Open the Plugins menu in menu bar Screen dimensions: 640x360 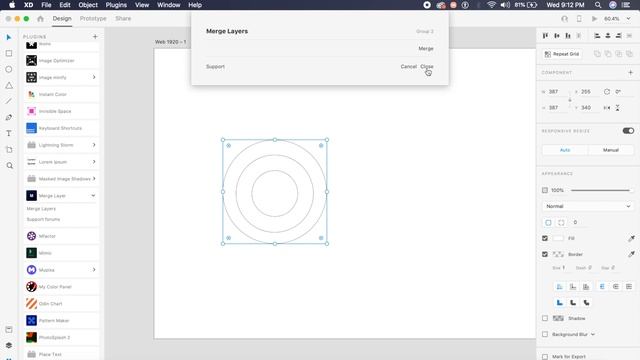point(116,5)
